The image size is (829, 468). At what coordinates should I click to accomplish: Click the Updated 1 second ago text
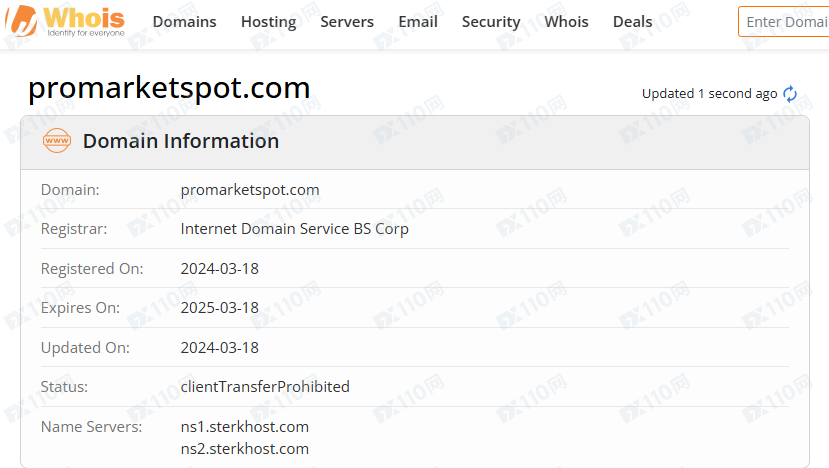coord(709,94)
